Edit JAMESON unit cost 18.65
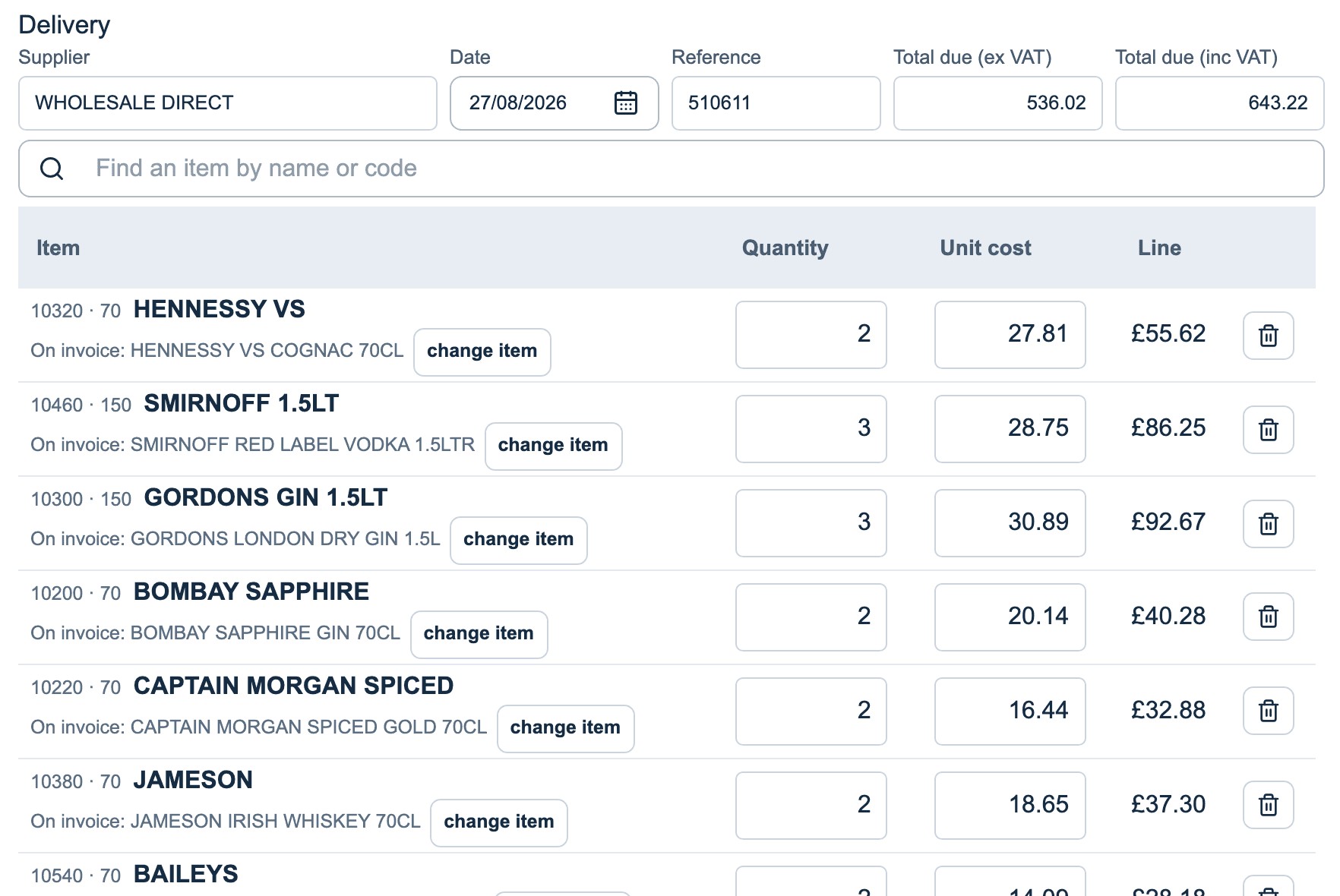Screen dimensions: 1340x896 point(1010,806)
